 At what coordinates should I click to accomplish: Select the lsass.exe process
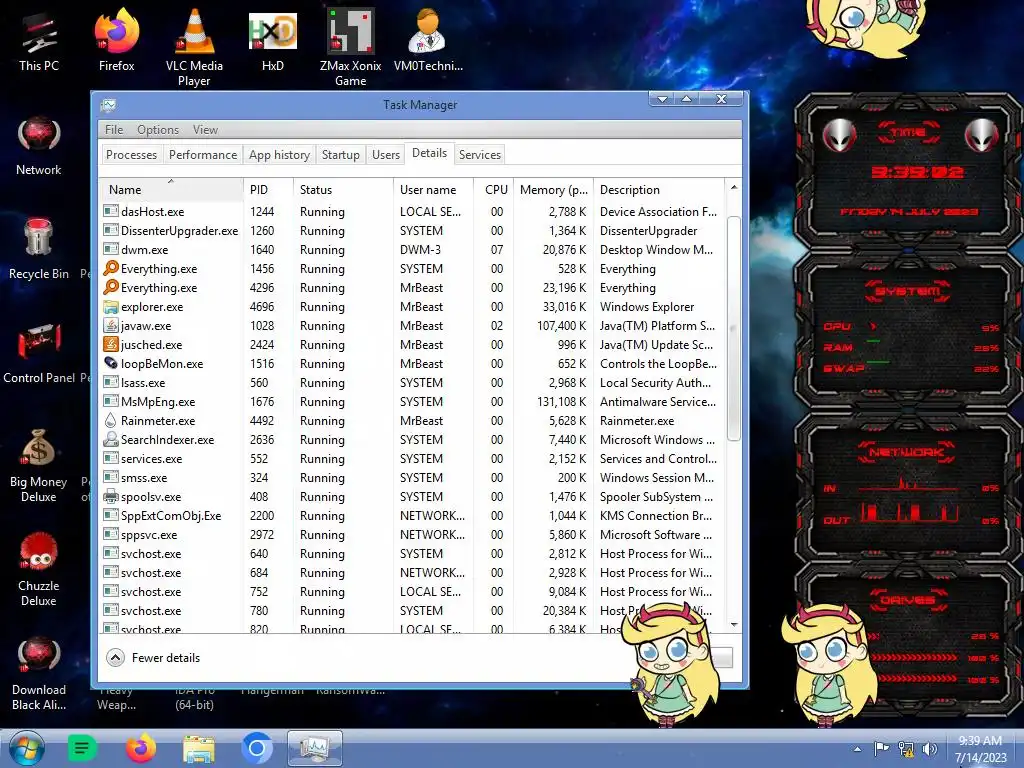(x=412, y=382)
